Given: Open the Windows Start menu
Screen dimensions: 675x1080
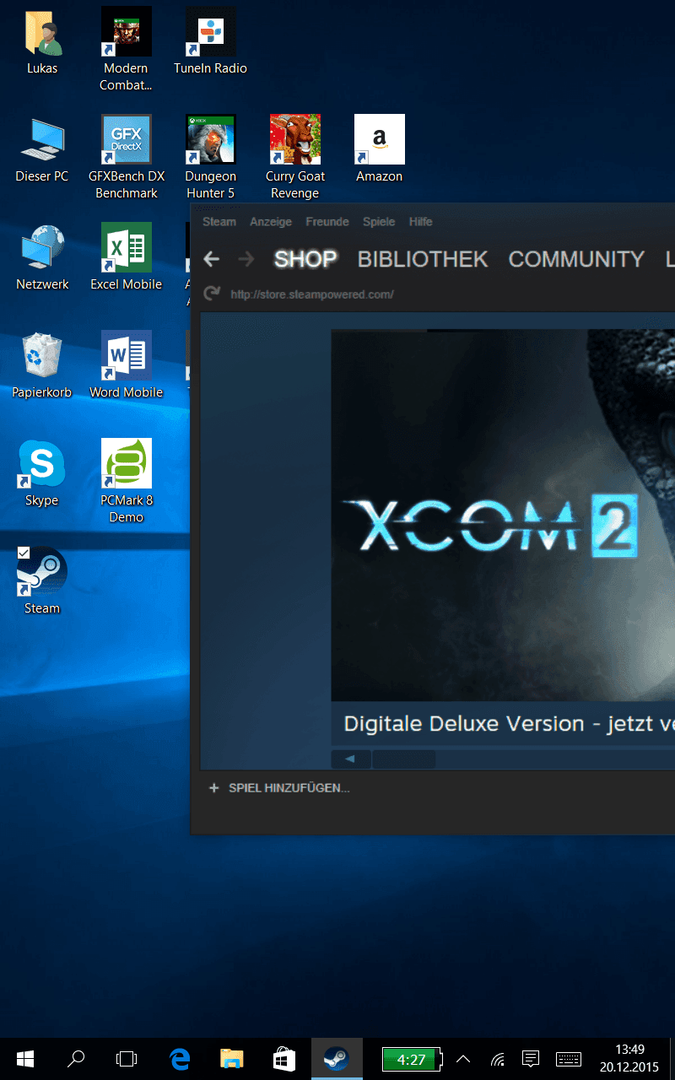Looking at the screenshot, I should click(25, 1059).
